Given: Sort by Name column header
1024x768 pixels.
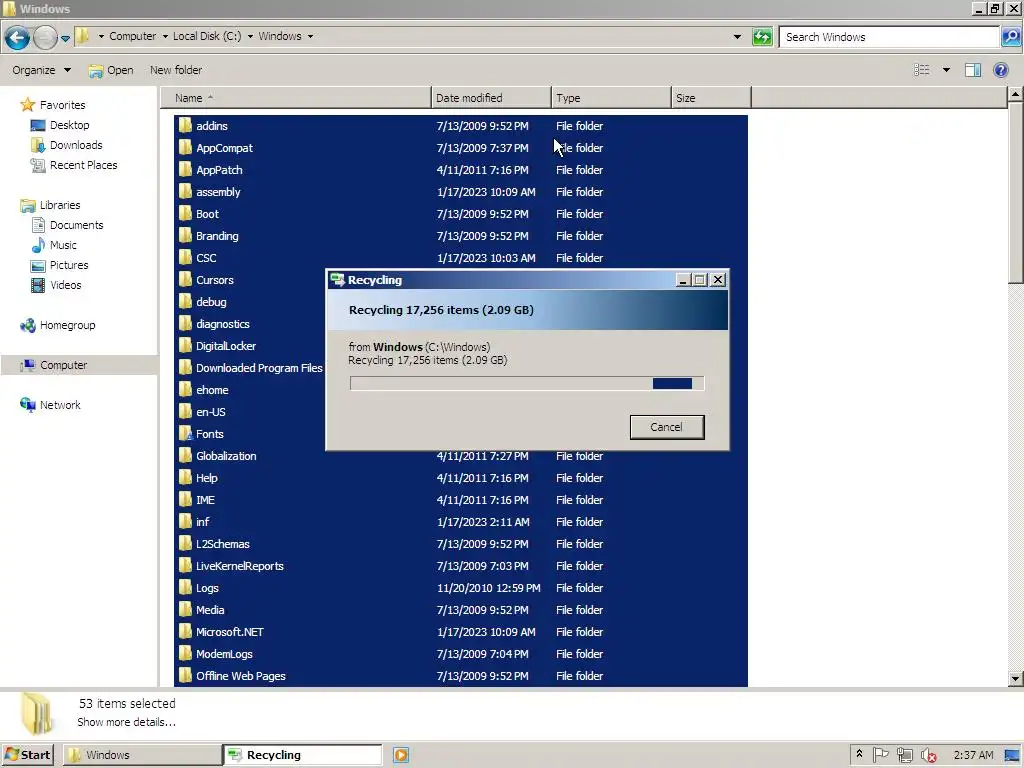Looking at the screenshot, I should click(296, 98).
